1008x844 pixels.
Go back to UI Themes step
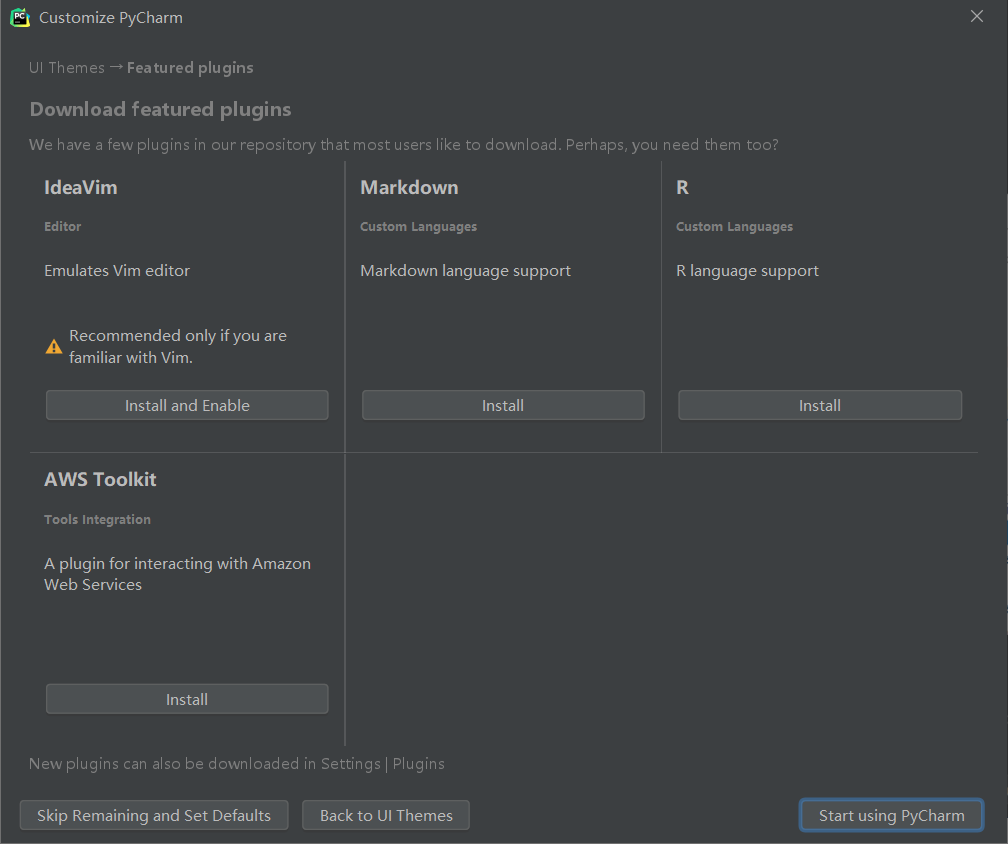(x=386, y=816)
